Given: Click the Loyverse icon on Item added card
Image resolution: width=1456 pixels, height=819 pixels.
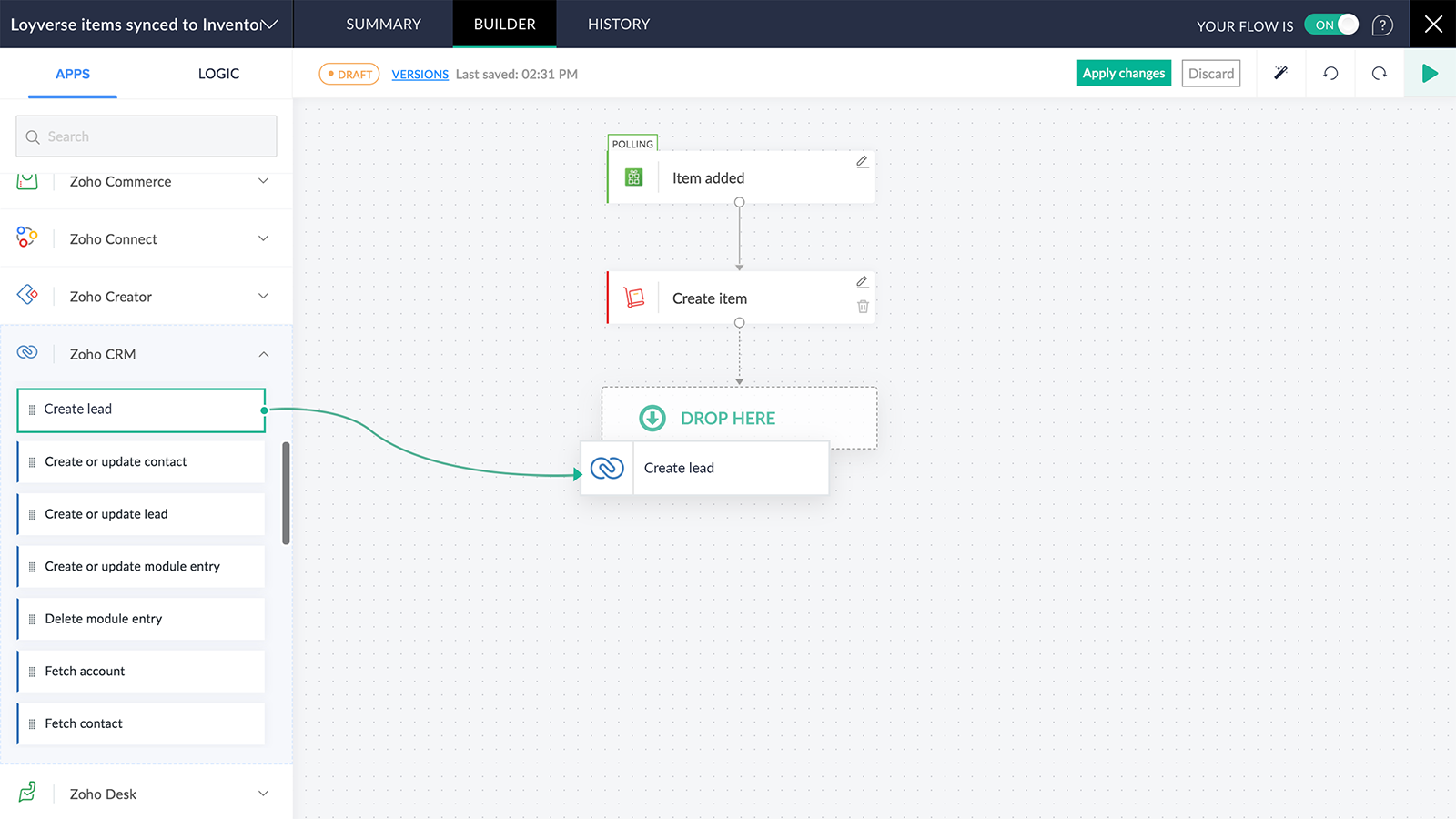Looking at the screenshot, I should coord(633,177).
